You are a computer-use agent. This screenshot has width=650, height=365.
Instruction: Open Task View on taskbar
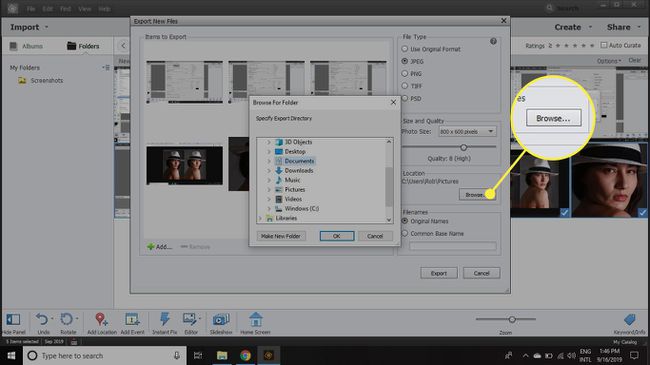pyautogui.click(x=198, y=355)
